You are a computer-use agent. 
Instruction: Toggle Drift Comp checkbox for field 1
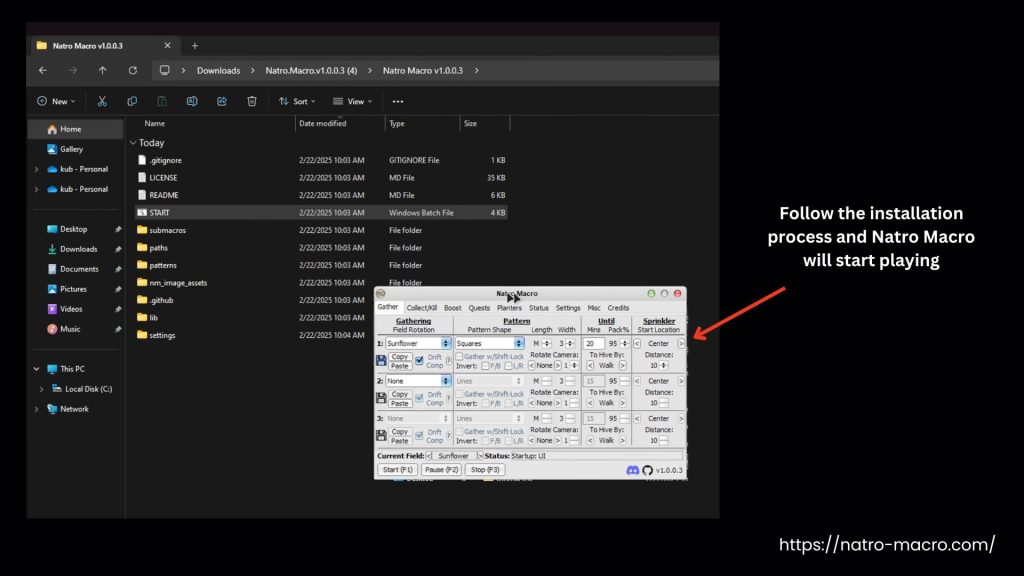click(420, 360)
